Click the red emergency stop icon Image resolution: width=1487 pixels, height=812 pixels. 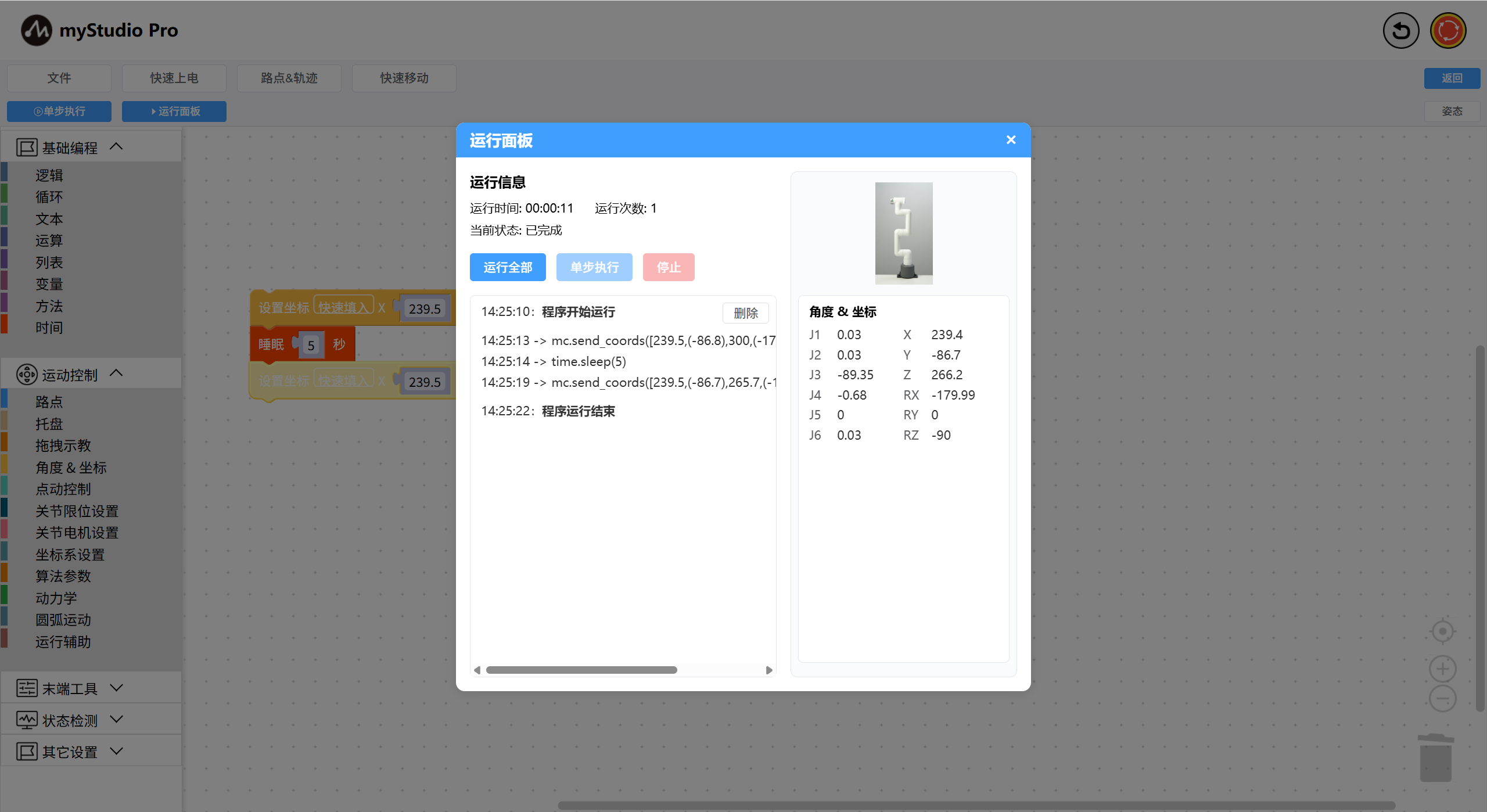[1448, 31]
